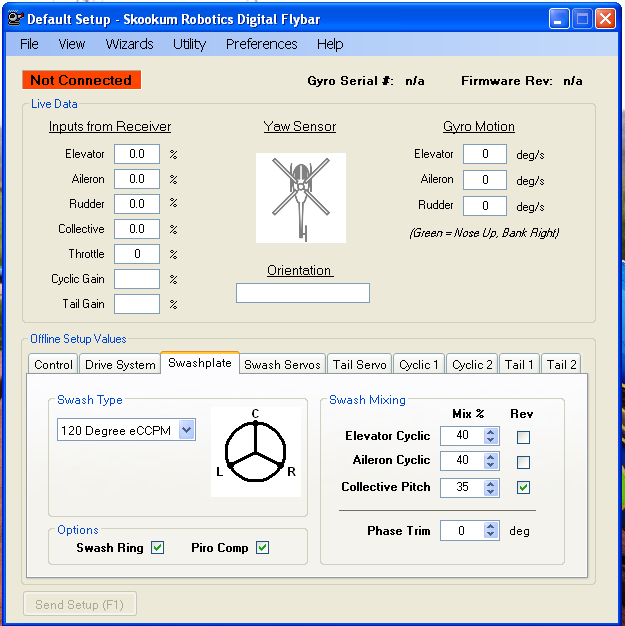The image size is (625, 626).
Task: Decrease Elevator Cyclic mix with down arrow
Action: [491, 440]
